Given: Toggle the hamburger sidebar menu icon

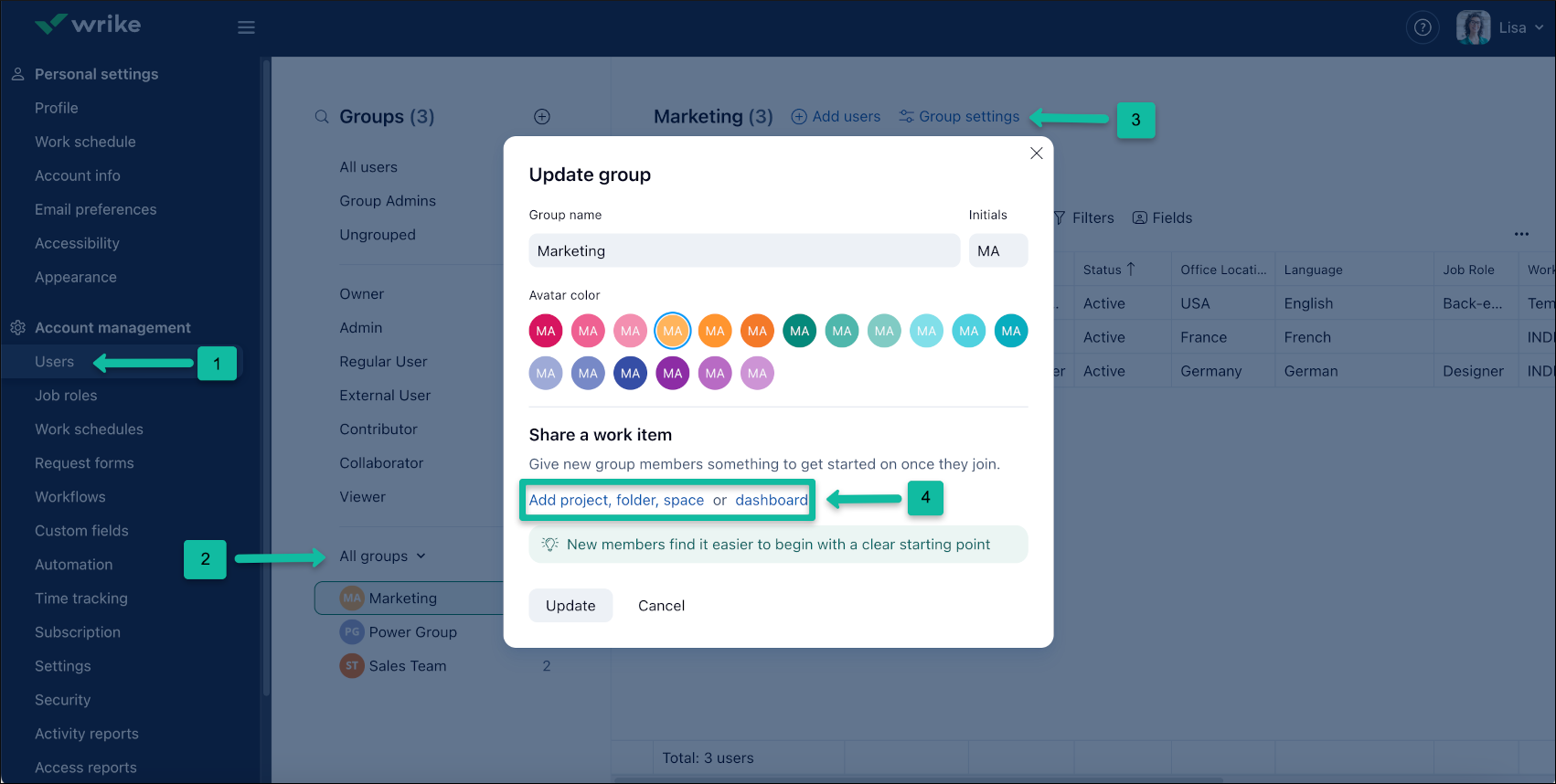Looking at the screenshot, I should pos(246,27).
